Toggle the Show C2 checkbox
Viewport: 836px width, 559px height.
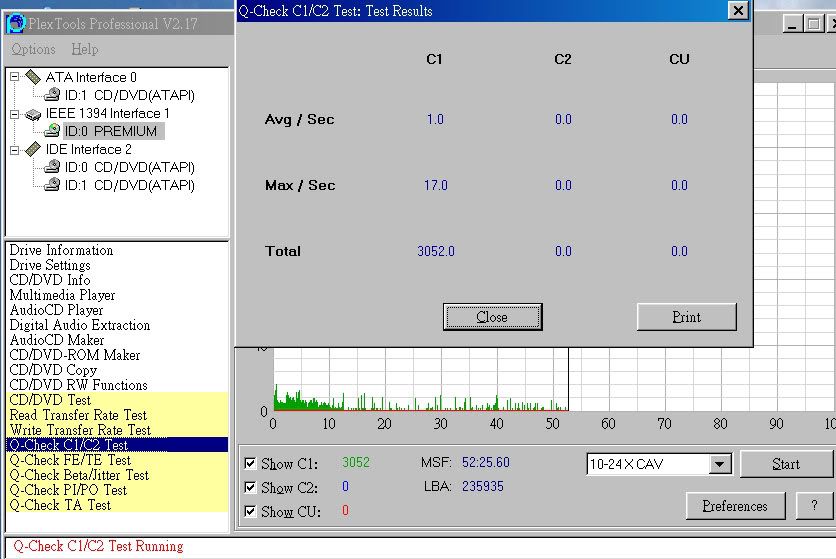pyautogui.click(x=250, y=487)
